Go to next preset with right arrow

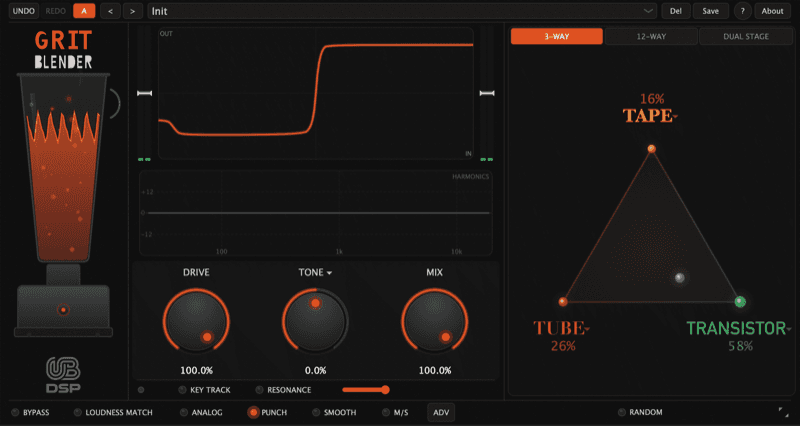(133, 11)
